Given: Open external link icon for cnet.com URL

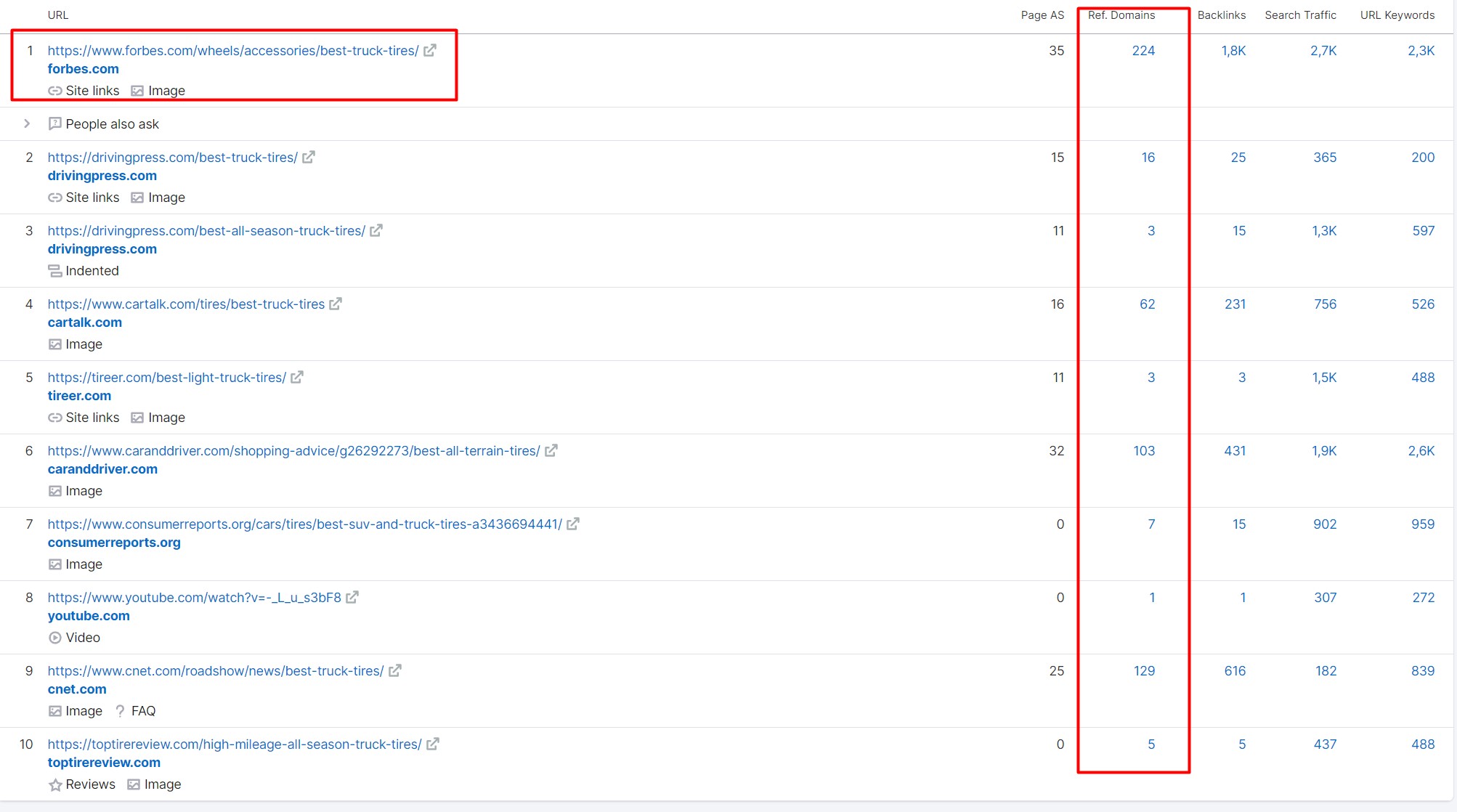Looking at the screenshot, I should click(x=395, y=670).
